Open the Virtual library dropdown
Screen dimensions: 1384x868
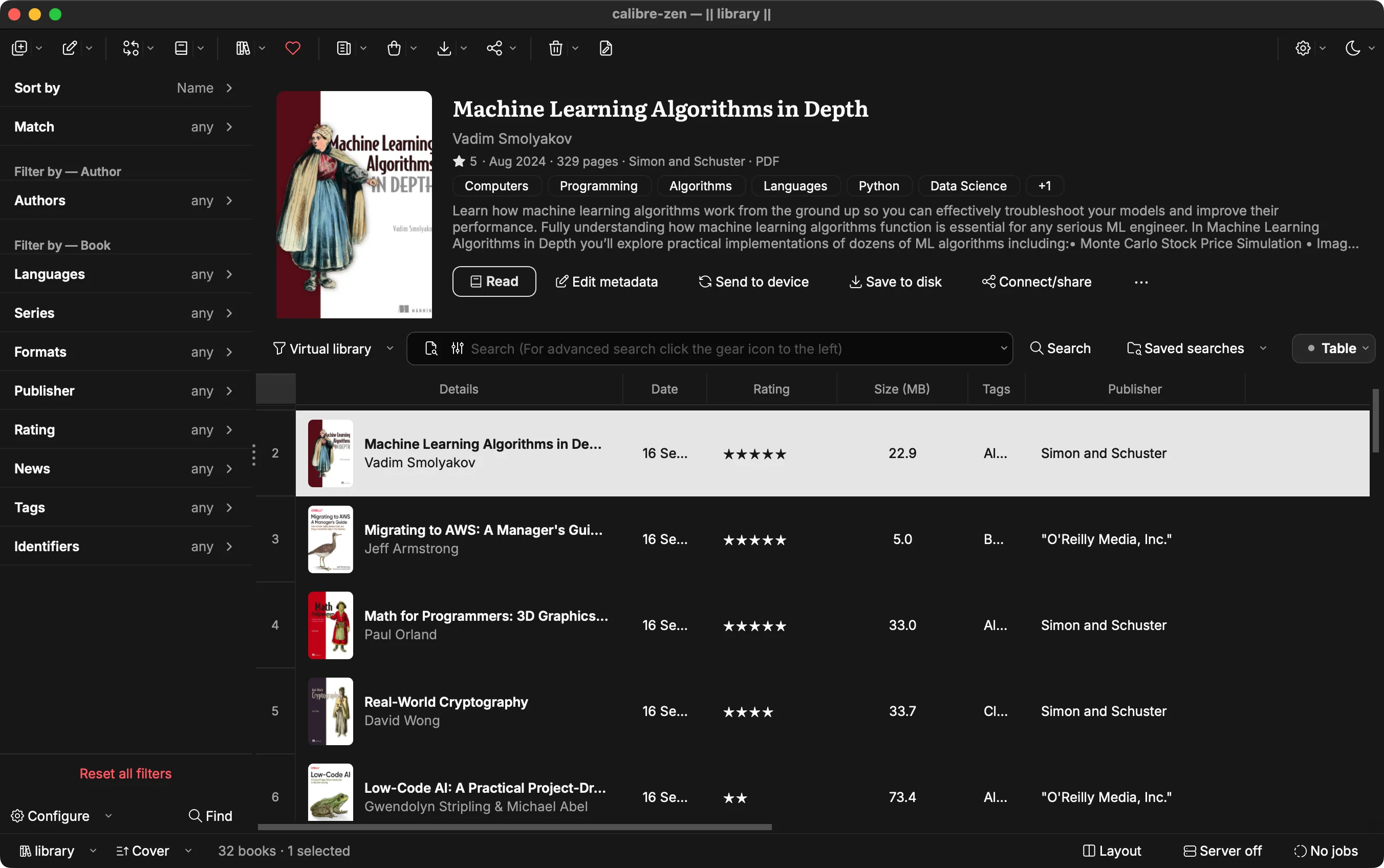tap(333, 349)
